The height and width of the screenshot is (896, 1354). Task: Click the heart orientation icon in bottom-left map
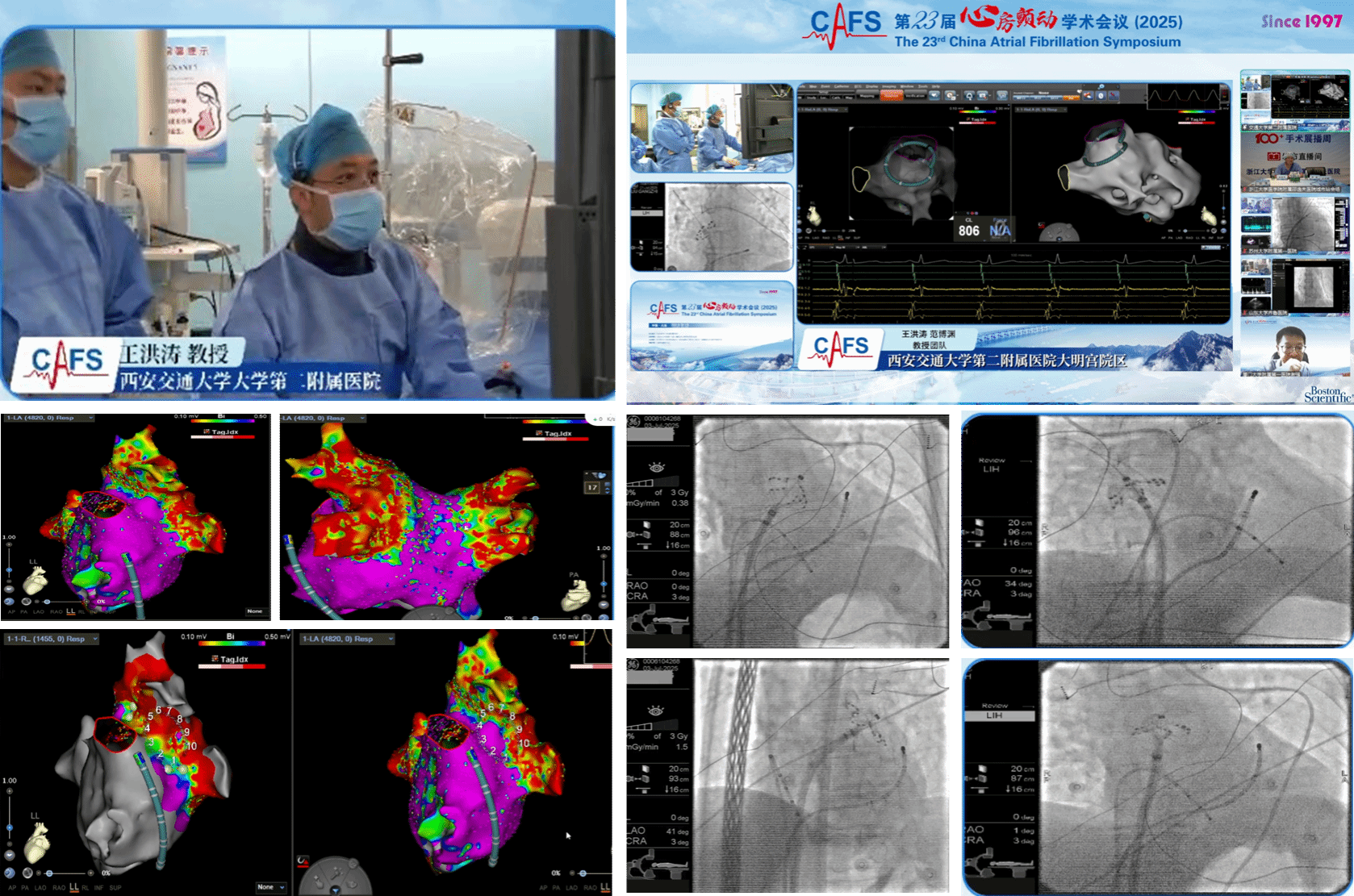click(x=35, y=841)
